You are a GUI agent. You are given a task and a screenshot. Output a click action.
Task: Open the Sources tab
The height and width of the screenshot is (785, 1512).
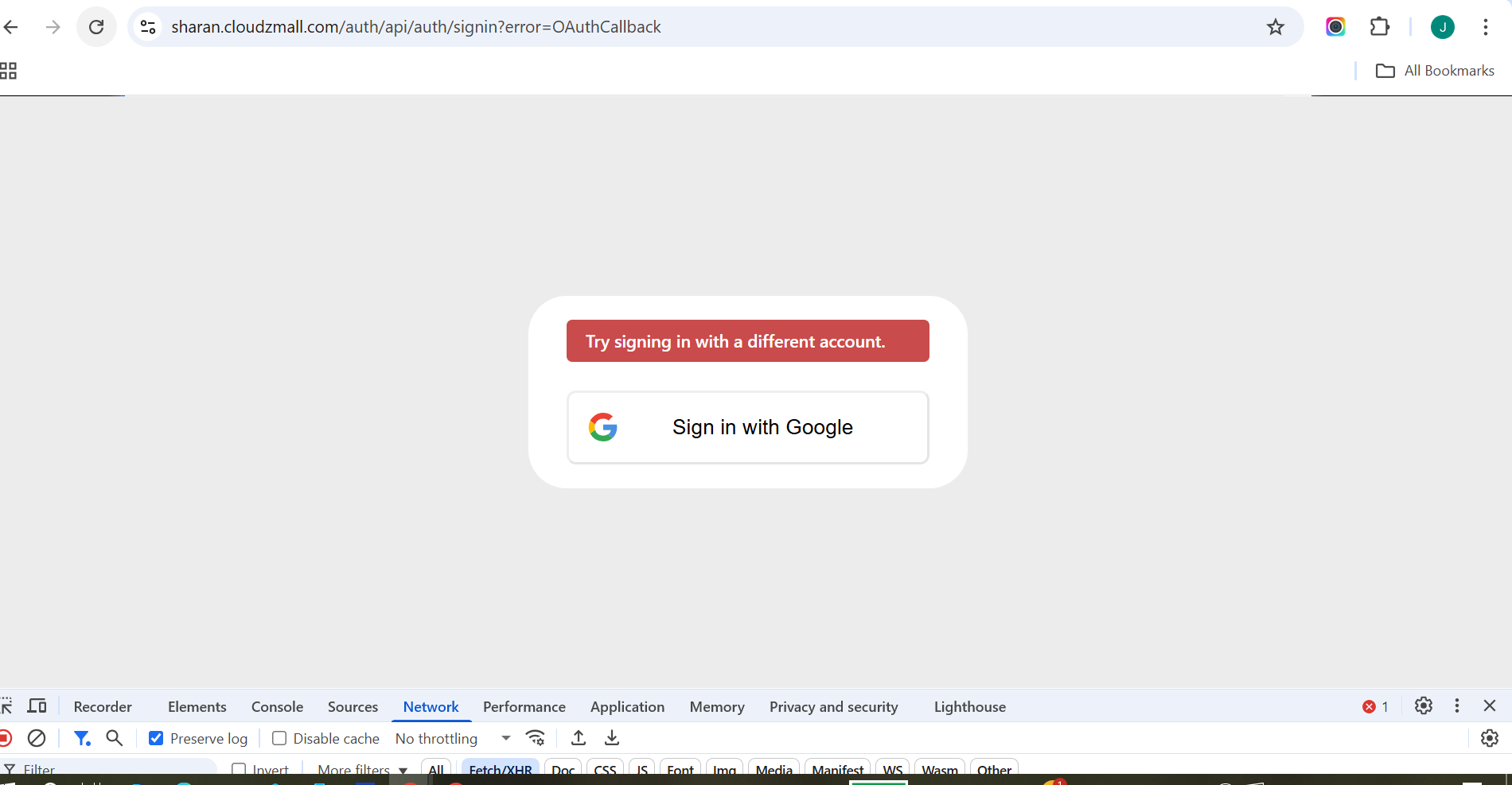(x=353, y=707)
